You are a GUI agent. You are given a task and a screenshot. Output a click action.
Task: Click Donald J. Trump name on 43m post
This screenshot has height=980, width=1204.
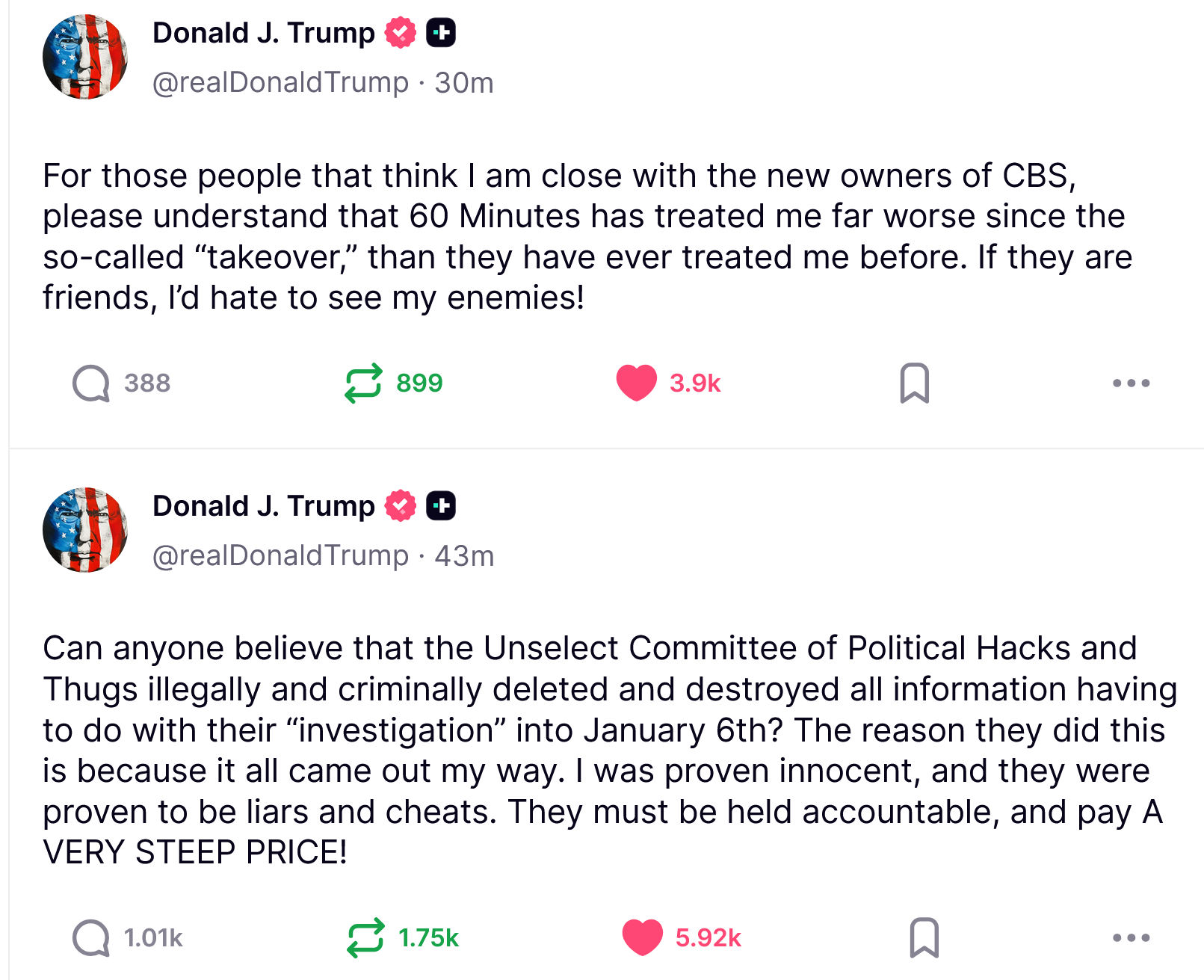coord(263,506)
